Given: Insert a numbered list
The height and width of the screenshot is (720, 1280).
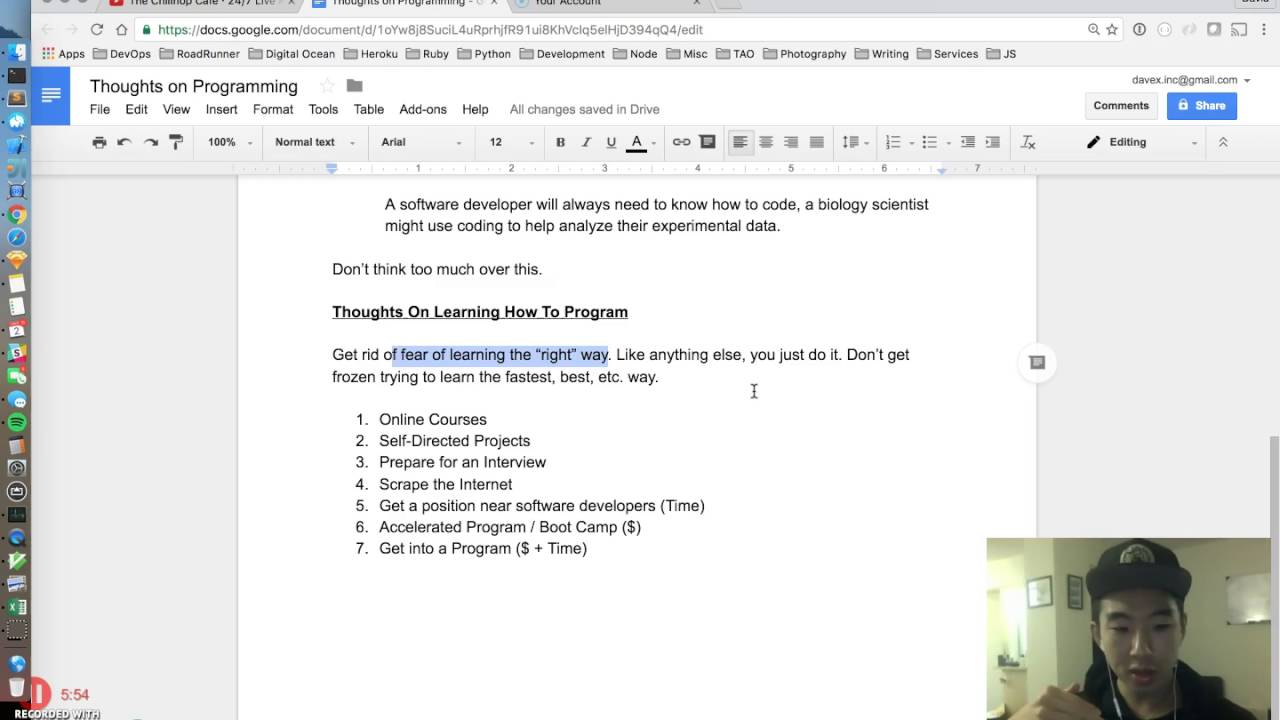Looking at the screenshot, I should coord(893,142).
